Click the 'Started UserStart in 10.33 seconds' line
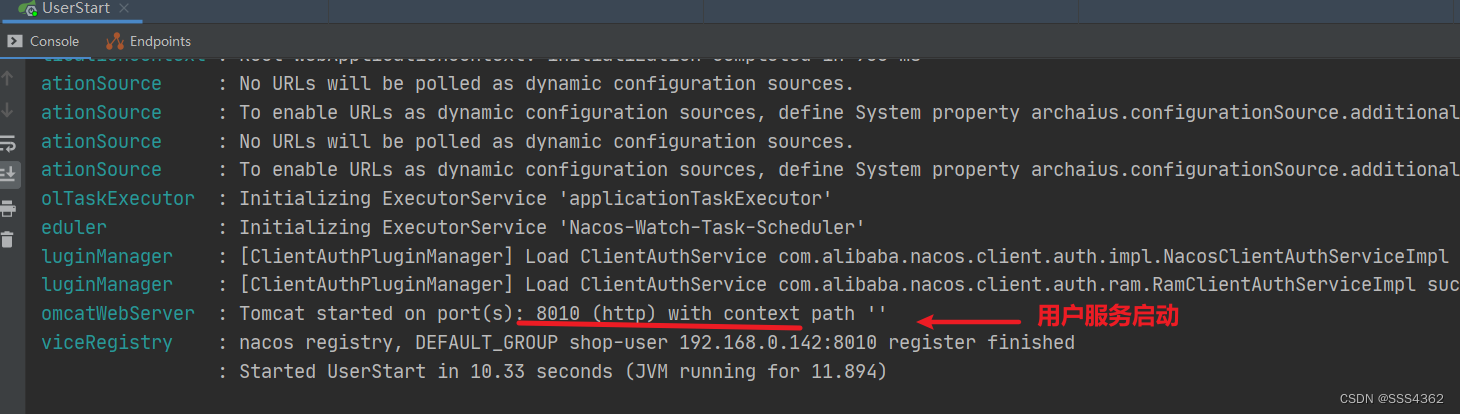This screenshot has width=1460, height=414. point(562,372)
